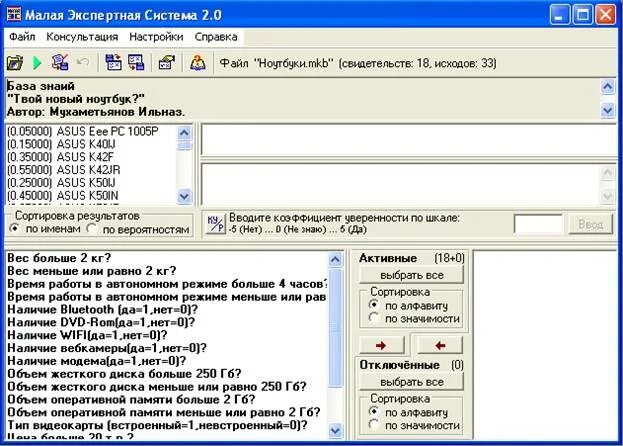Viewport: 623px width, 446px height.
Task: Select question 'Время работы... больше 4 часов?'
Action: pyautogui.click(x=167, y=284)
